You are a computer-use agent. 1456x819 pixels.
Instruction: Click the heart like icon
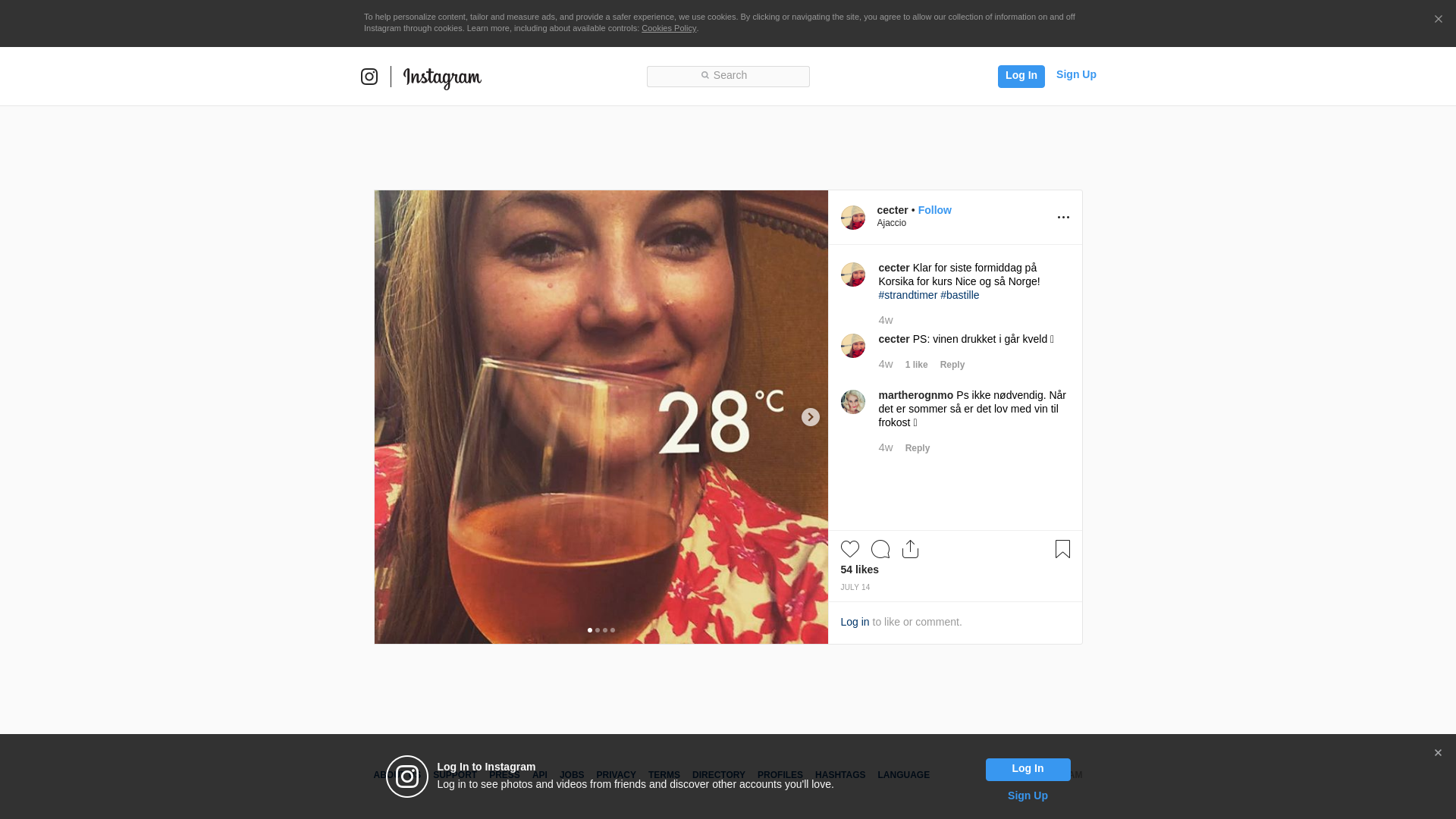[850, 549]
